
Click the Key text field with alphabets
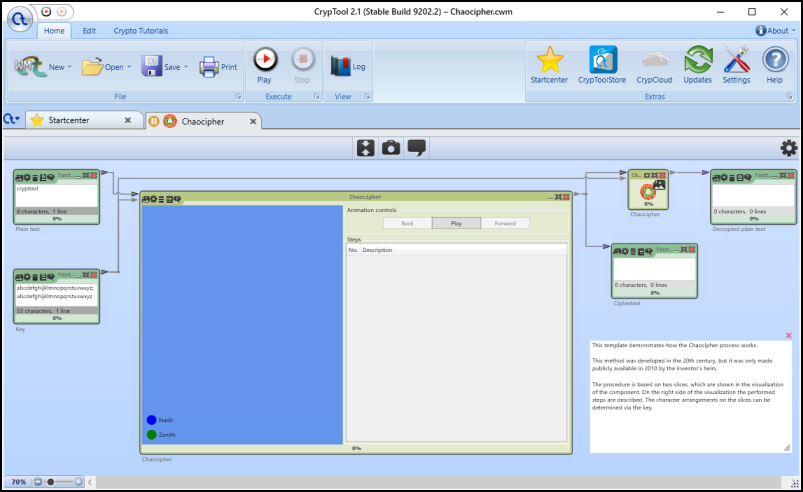pyautogui.click(x=56, y=295)
